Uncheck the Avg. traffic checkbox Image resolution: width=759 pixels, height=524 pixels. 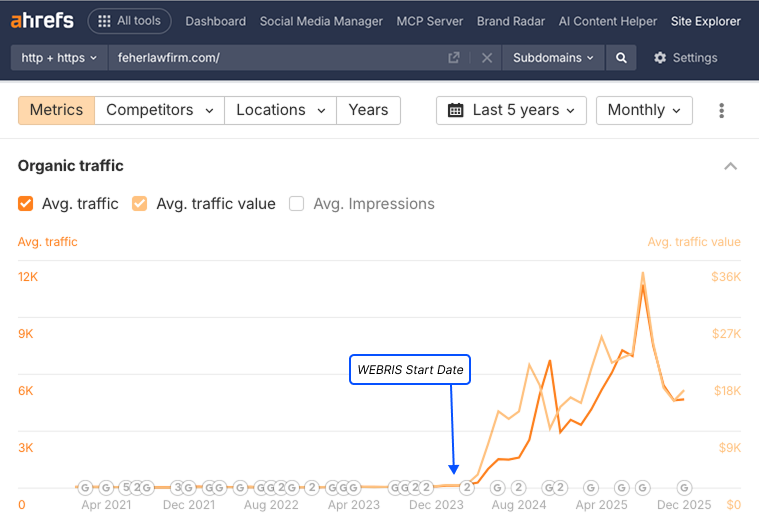pos(26,204)
